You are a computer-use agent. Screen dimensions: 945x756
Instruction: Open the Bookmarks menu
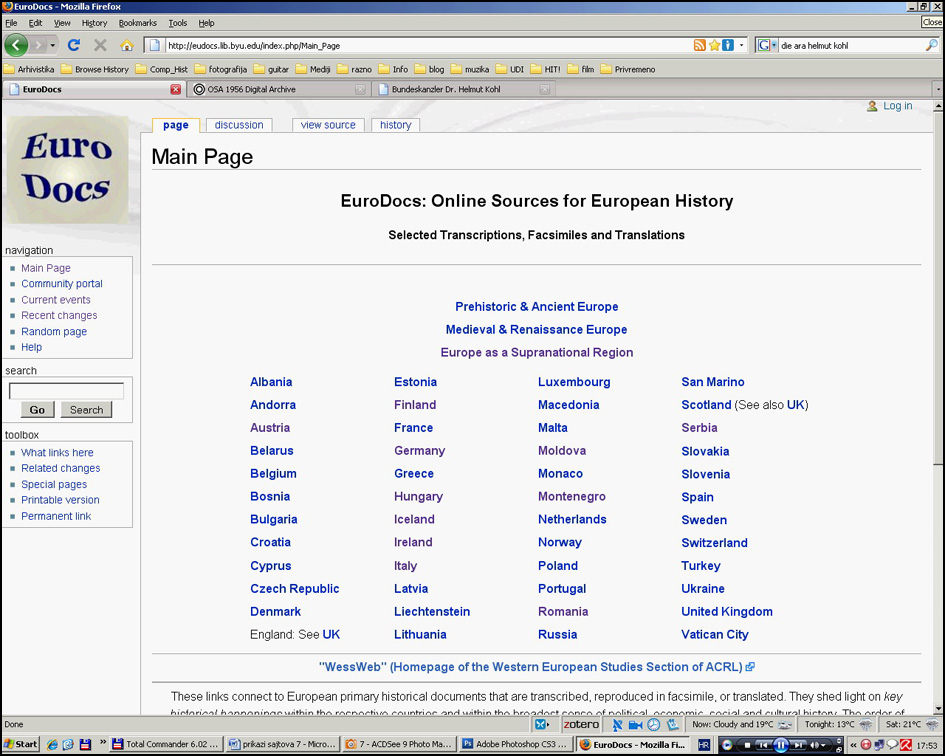click(x=137, y=23)
